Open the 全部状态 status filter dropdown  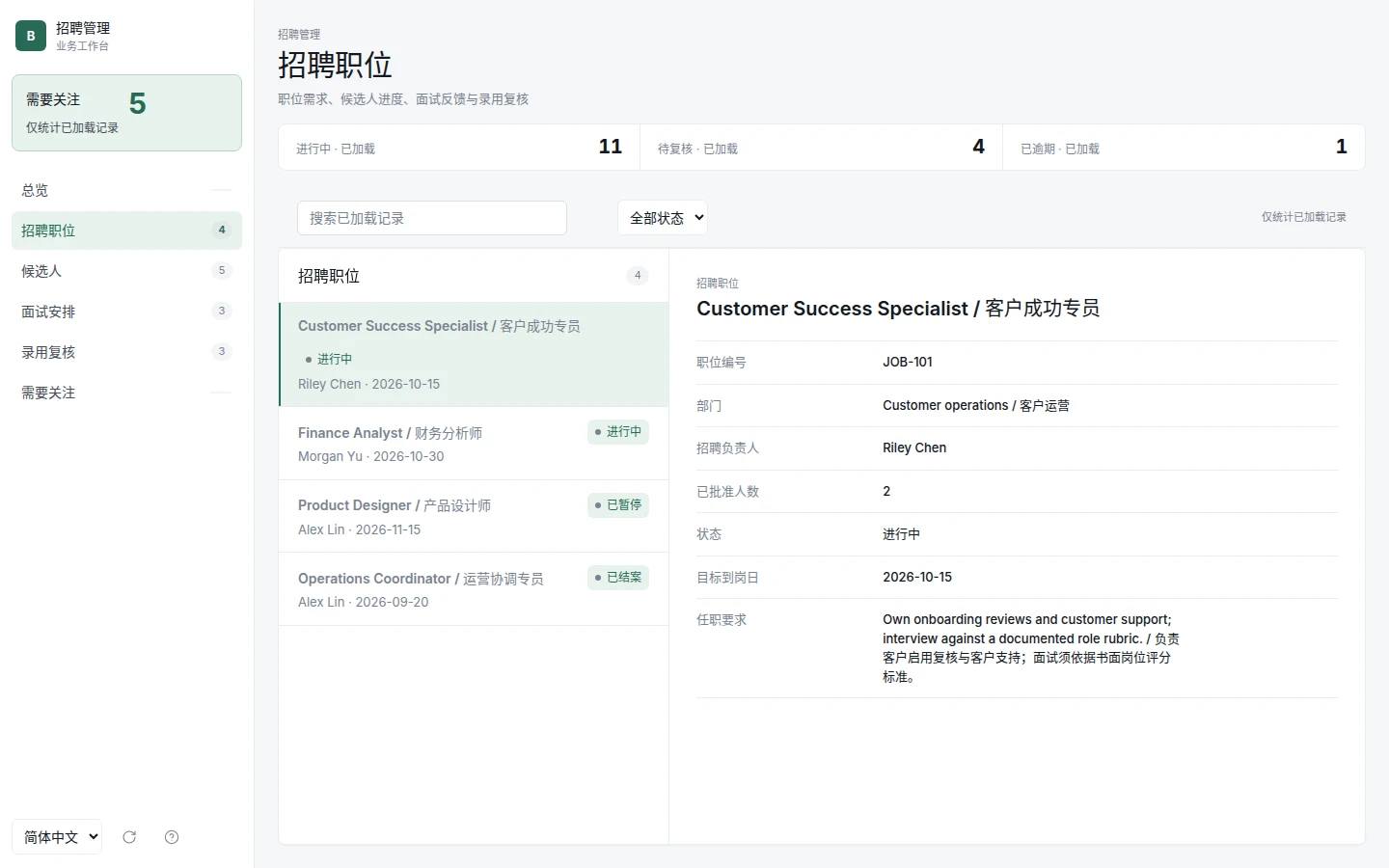coord(663,218)
